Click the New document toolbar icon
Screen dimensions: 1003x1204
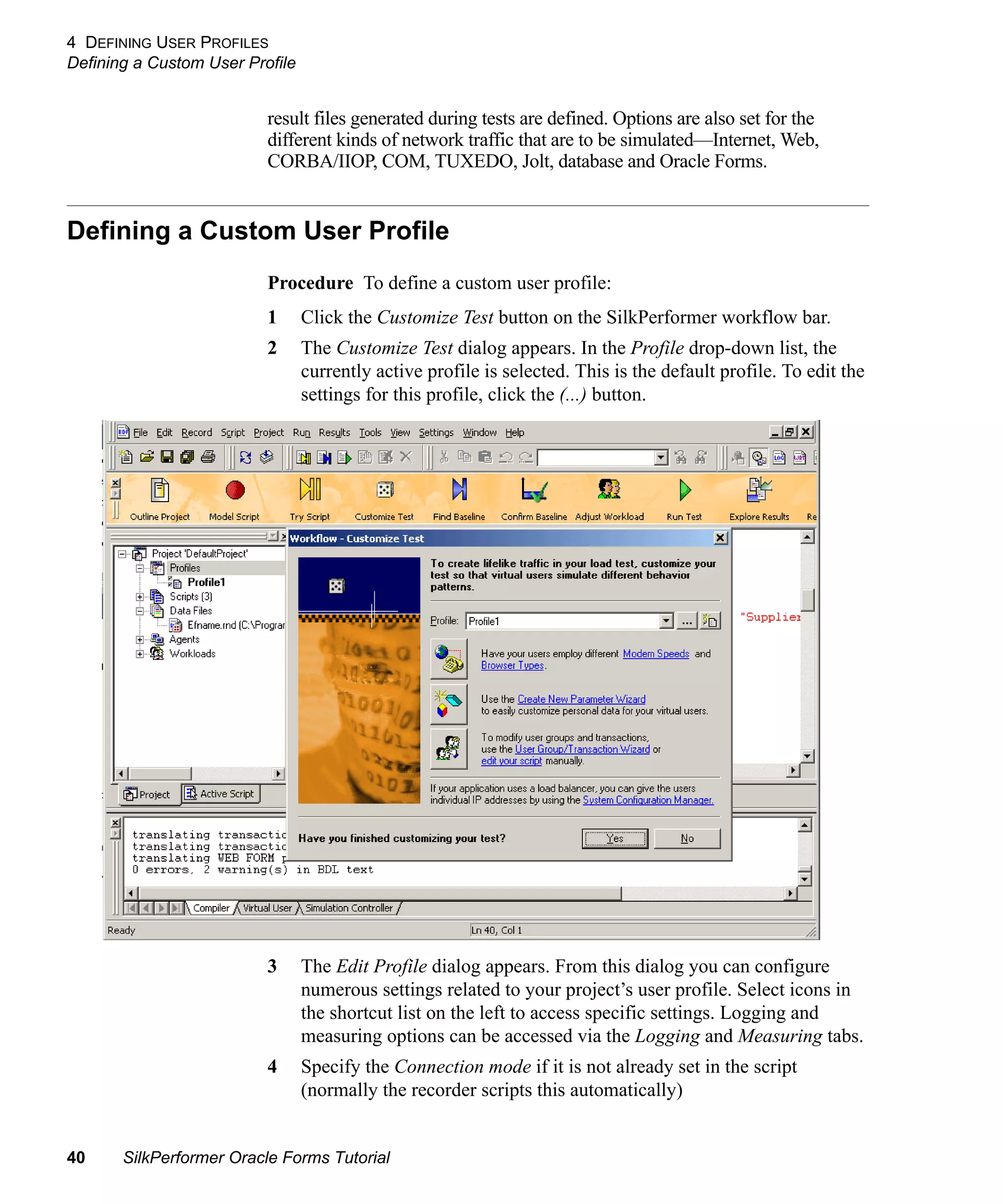[x=125, y=457]
